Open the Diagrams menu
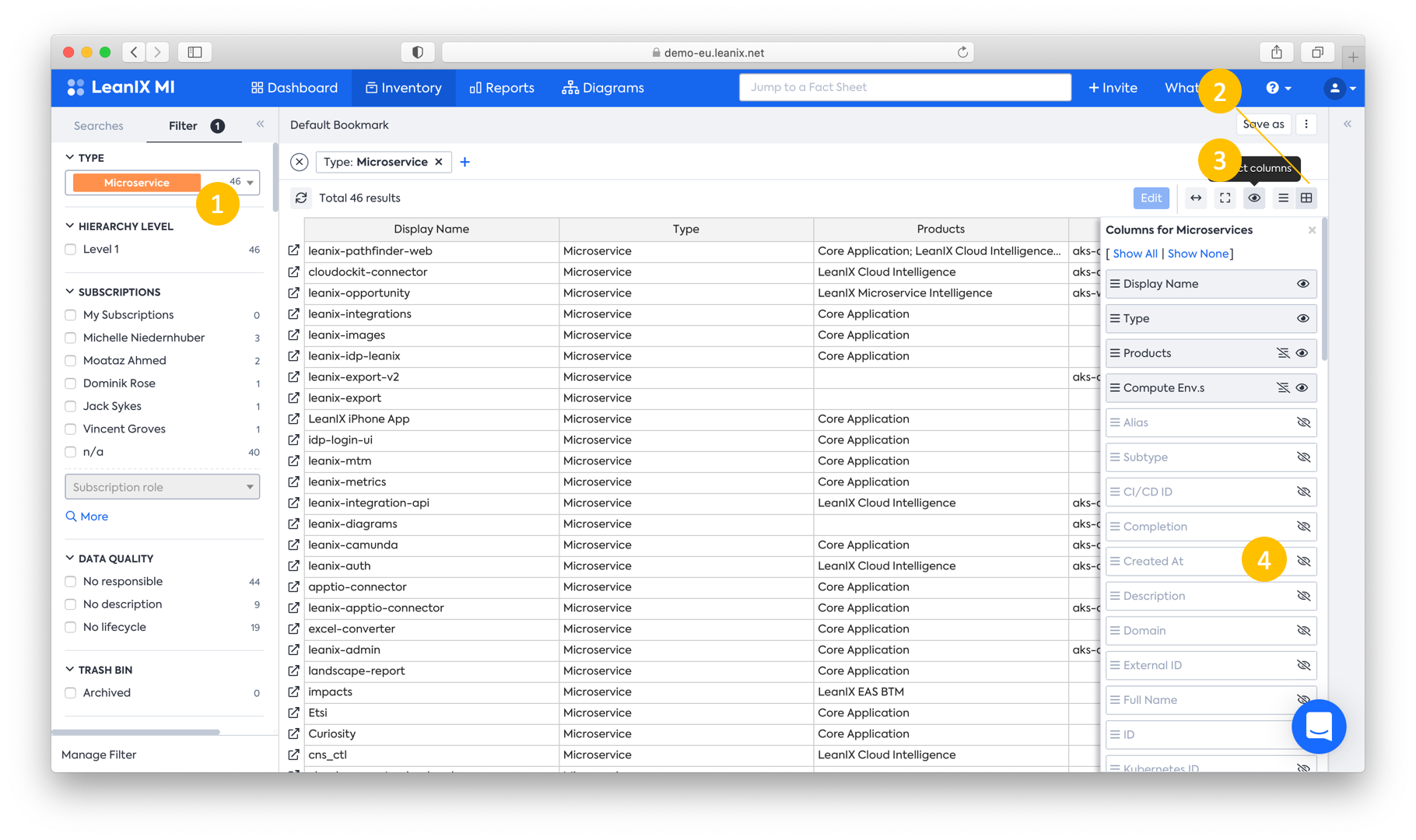Viewport: 1416px width, 840px height. [603, 88]
